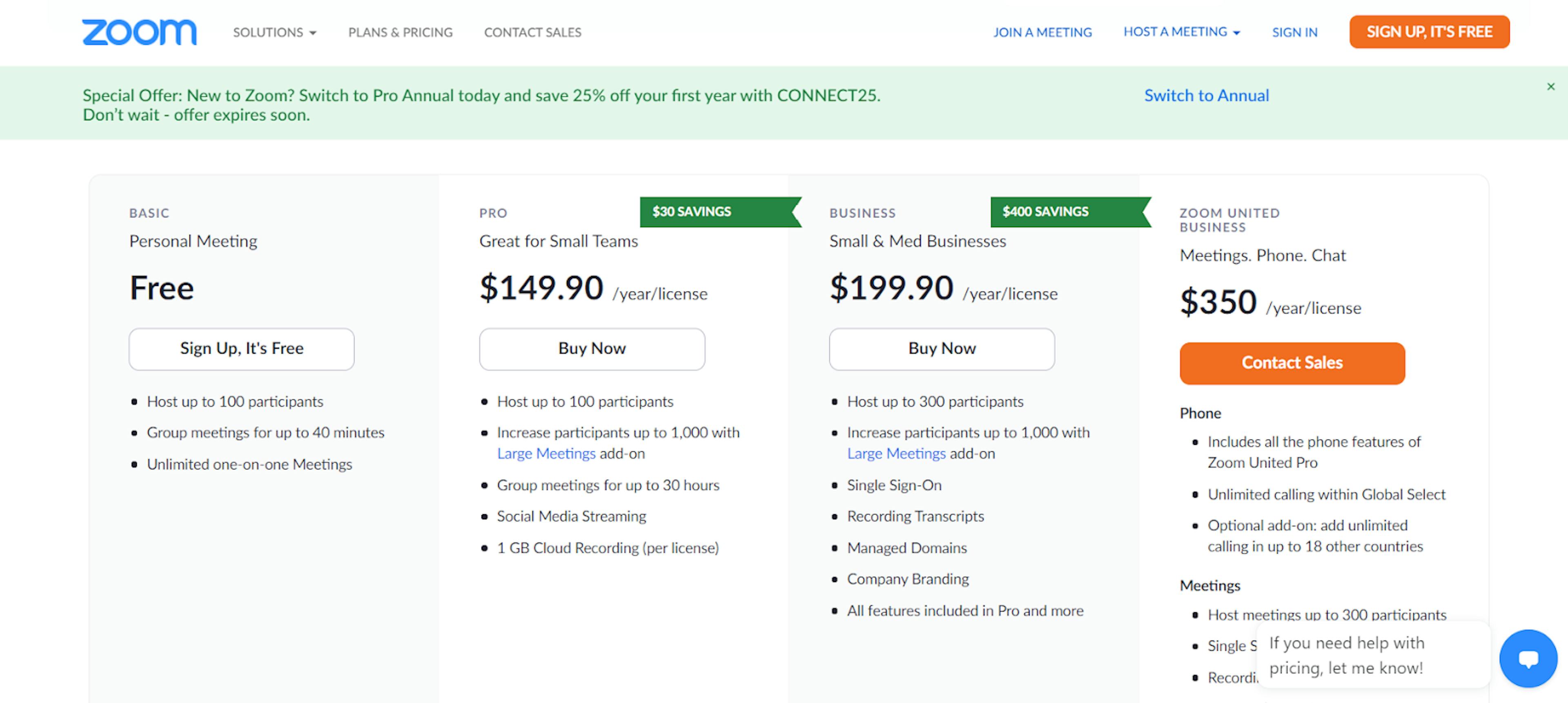The image size is (1568, 703).
Task: Click 'Company Branding' feature
Action: tap(908, 579)
